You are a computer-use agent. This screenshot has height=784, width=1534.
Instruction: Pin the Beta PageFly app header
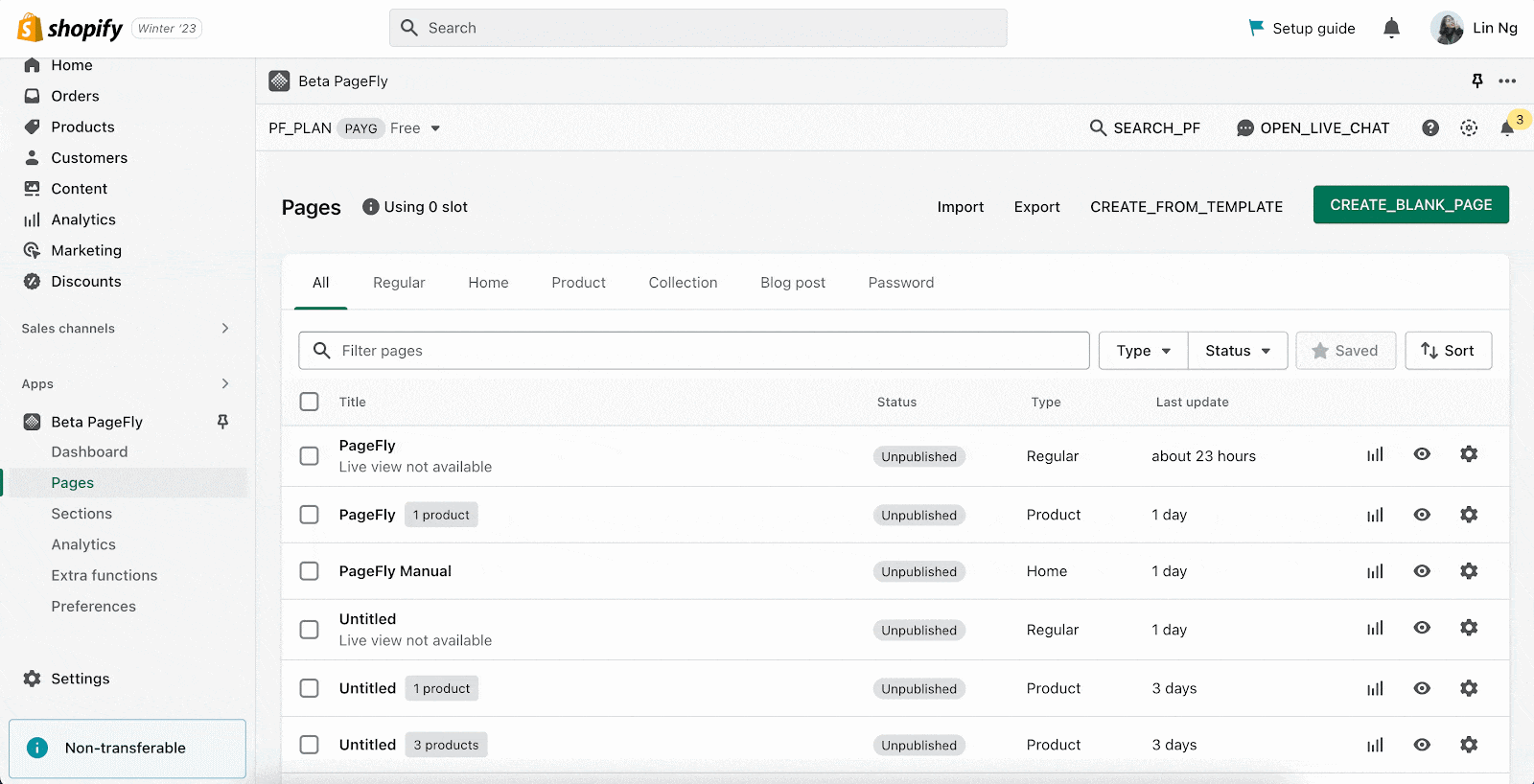(1477, 81)
